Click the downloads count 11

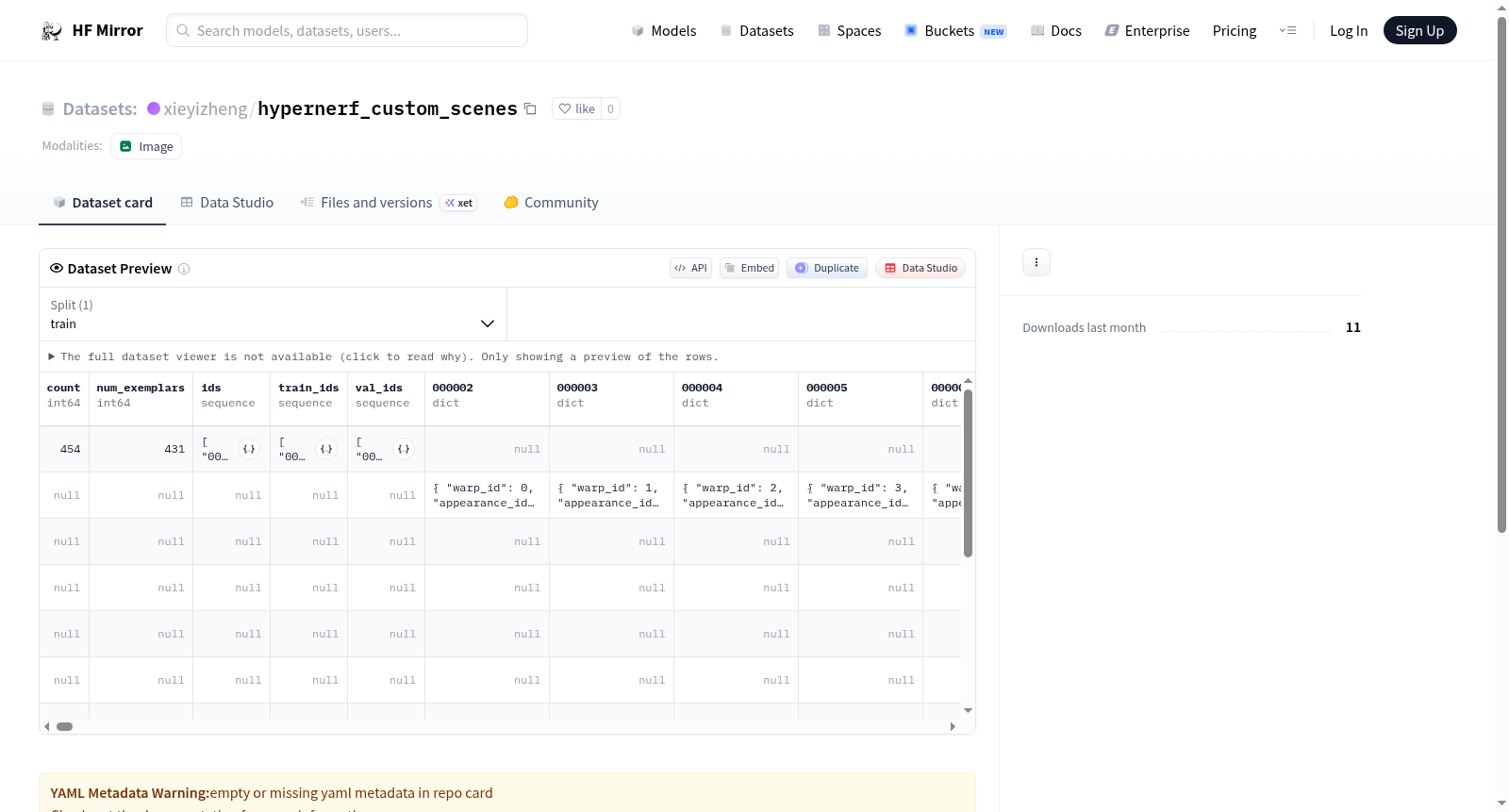1353,328
